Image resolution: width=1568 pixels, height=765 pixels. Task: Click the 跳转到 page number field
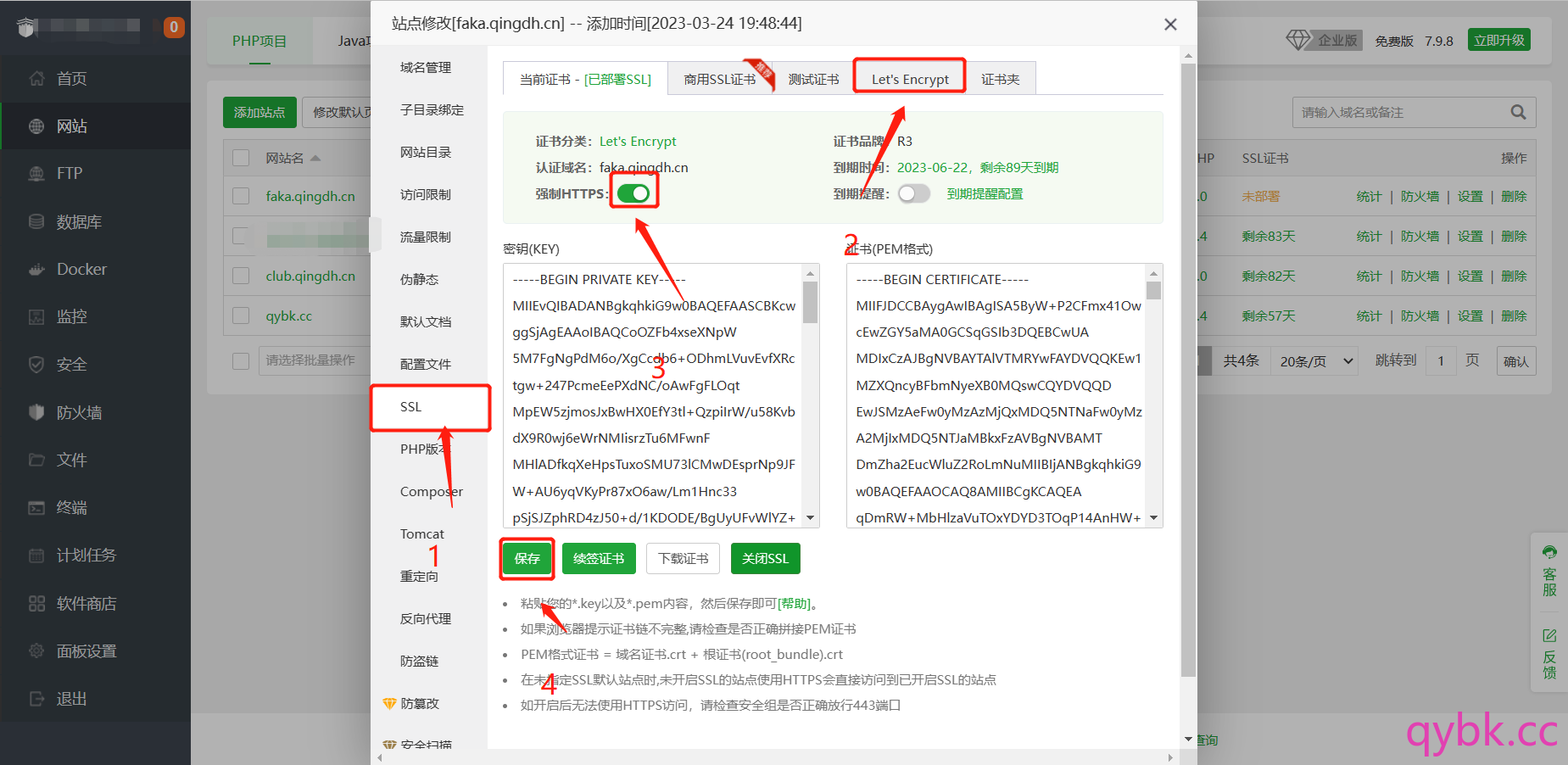tap(1440, 361)
